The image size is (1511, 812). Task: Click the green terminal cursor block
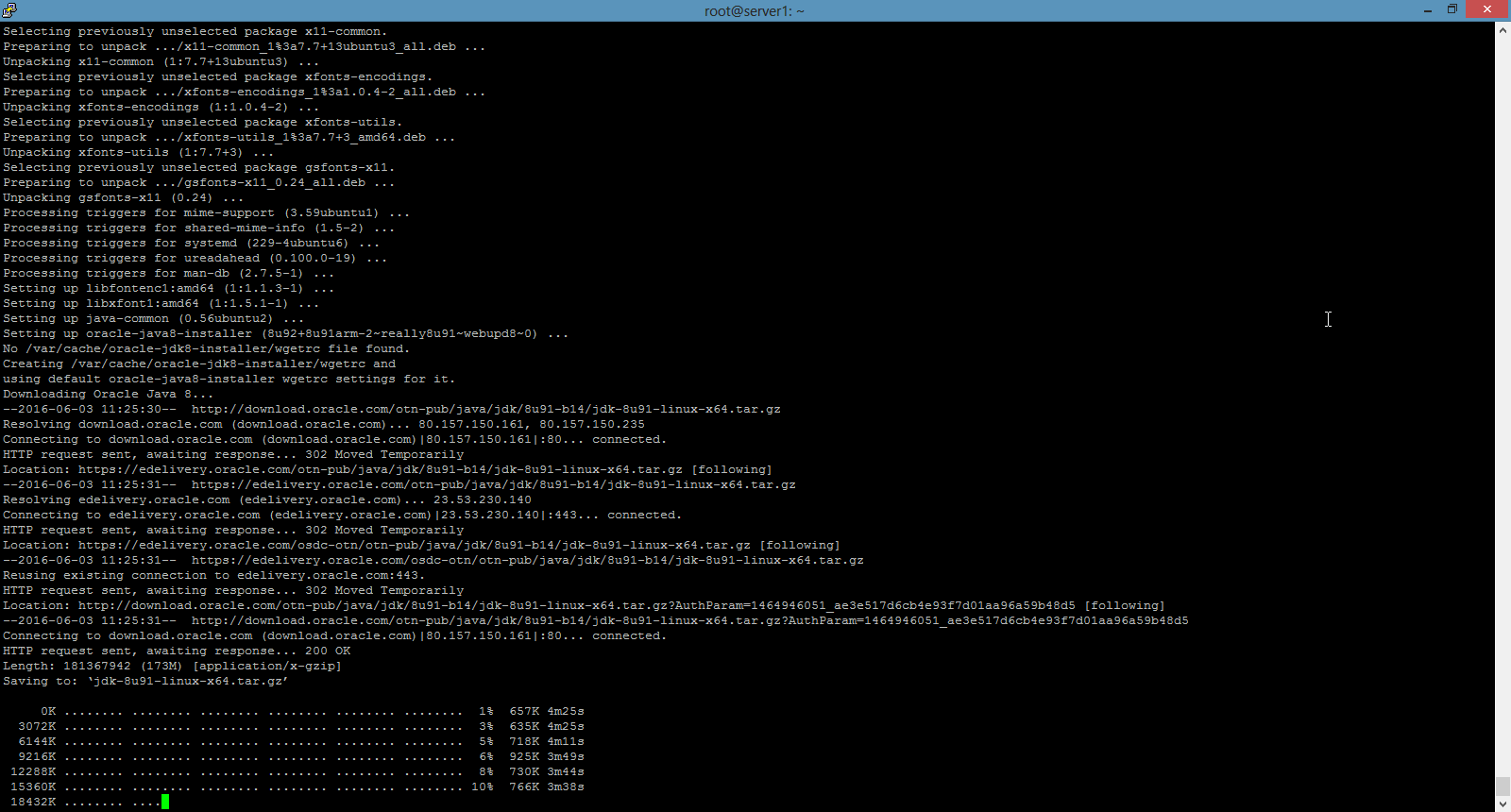165,802
